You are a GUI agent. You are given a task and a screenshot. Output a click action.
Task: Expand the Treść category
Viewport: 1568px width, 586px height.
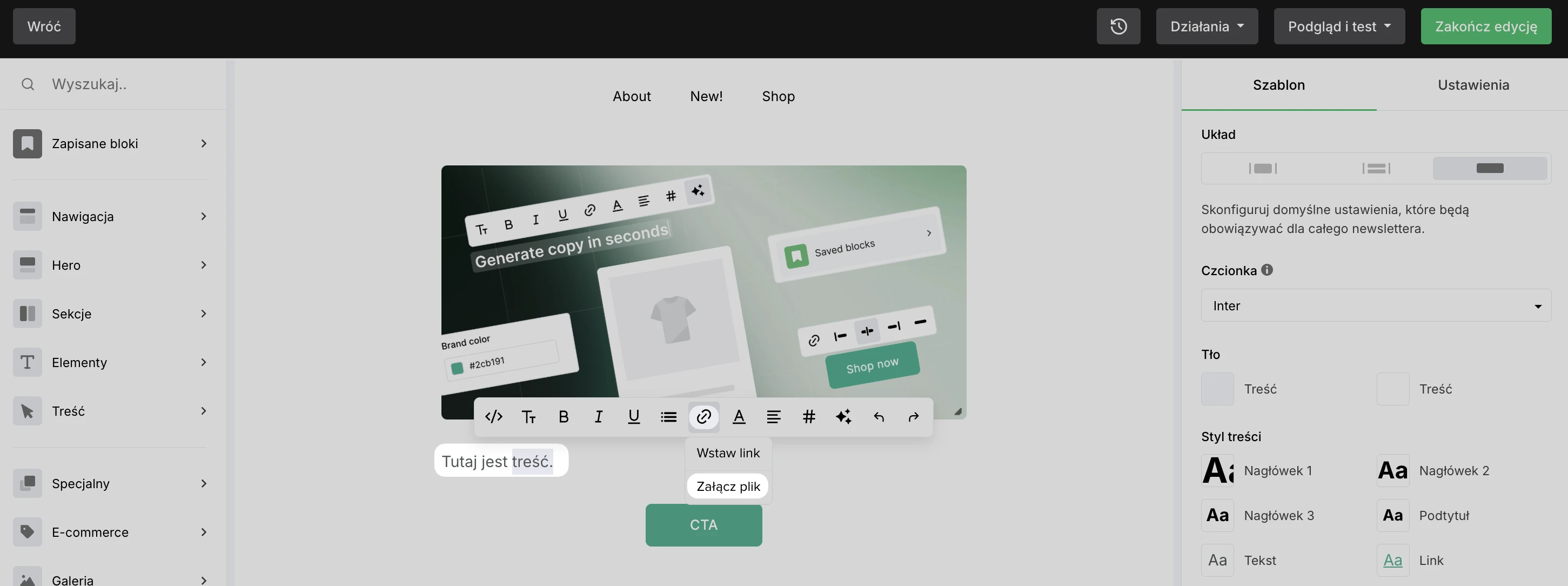[204, 411]
